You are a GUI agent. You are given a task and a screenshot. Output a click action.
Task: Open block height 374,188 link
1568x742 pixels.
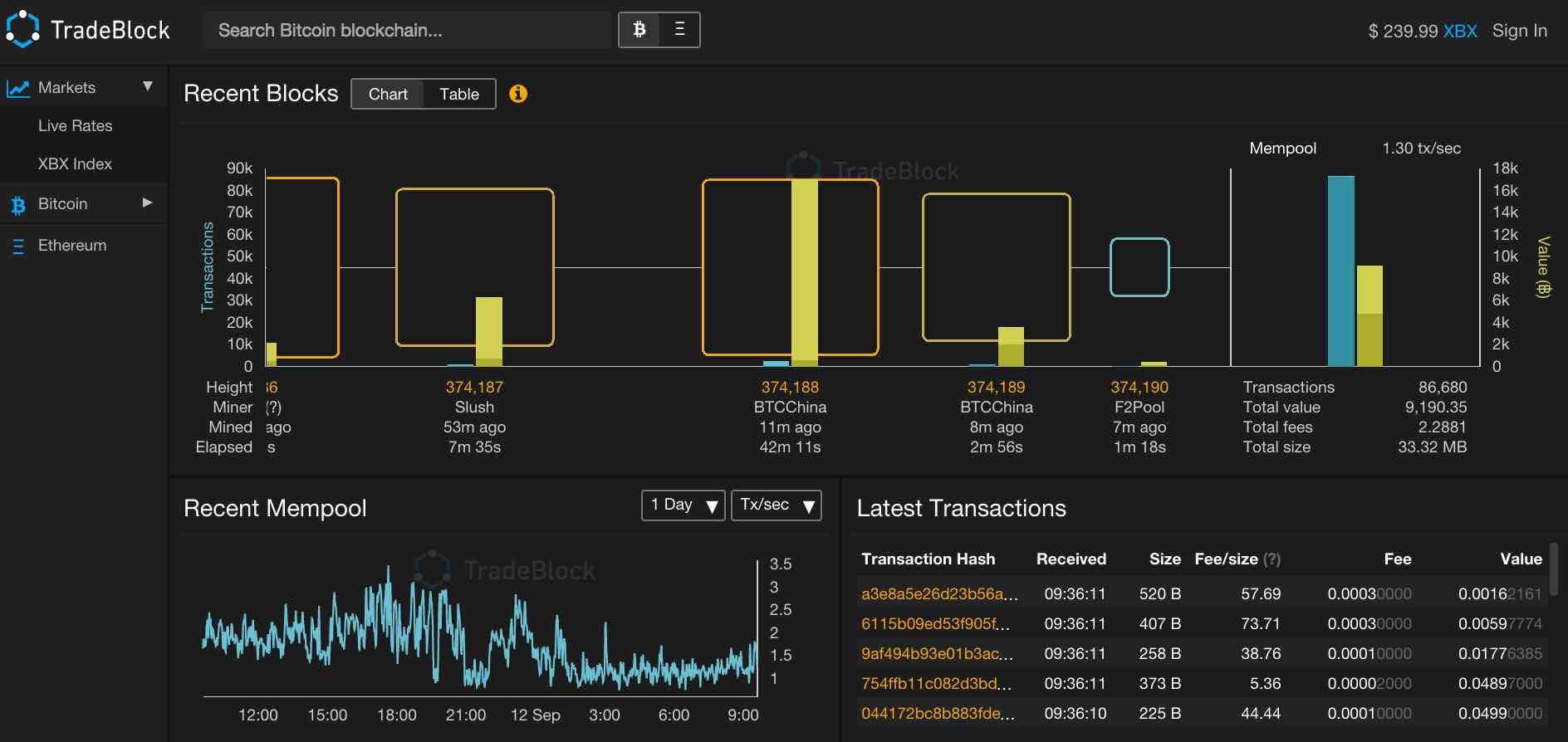pyautogui.click(x=790, y=388)
